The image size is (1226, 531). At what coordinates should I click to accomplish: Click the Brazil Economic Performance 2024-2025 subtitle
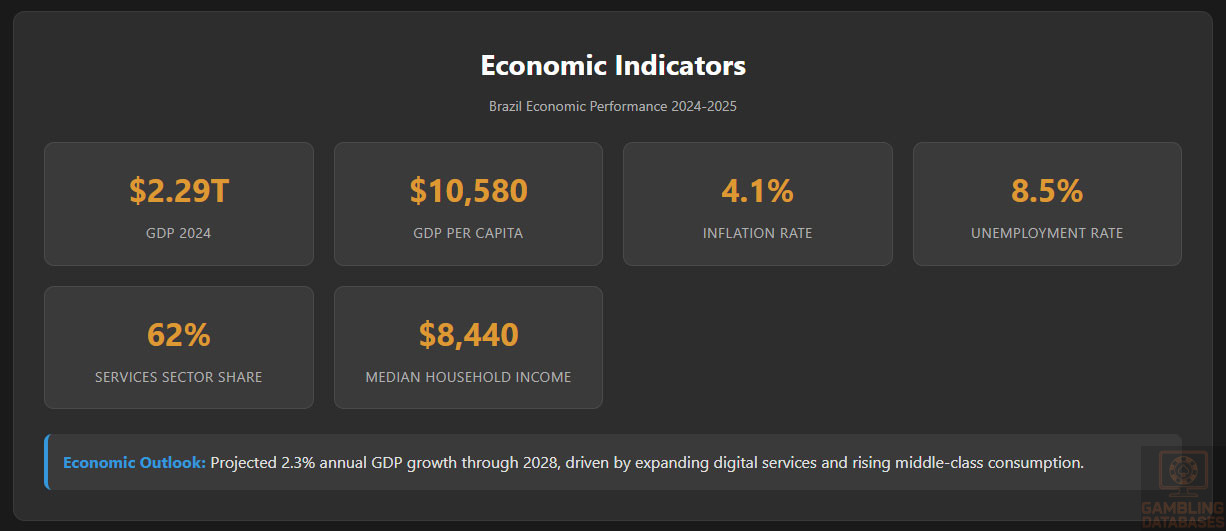(x=613, y=106)
